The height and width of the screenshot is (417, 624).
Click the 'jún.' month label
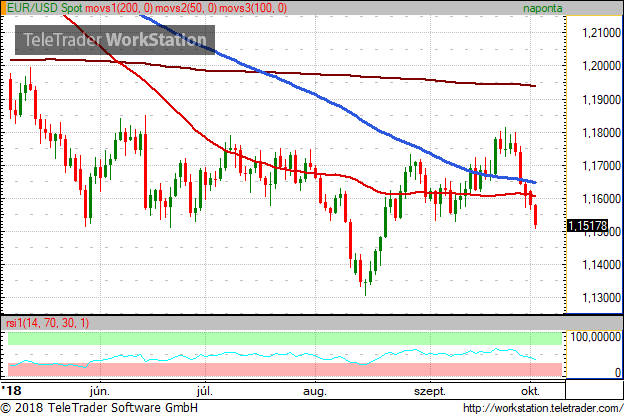99,391
